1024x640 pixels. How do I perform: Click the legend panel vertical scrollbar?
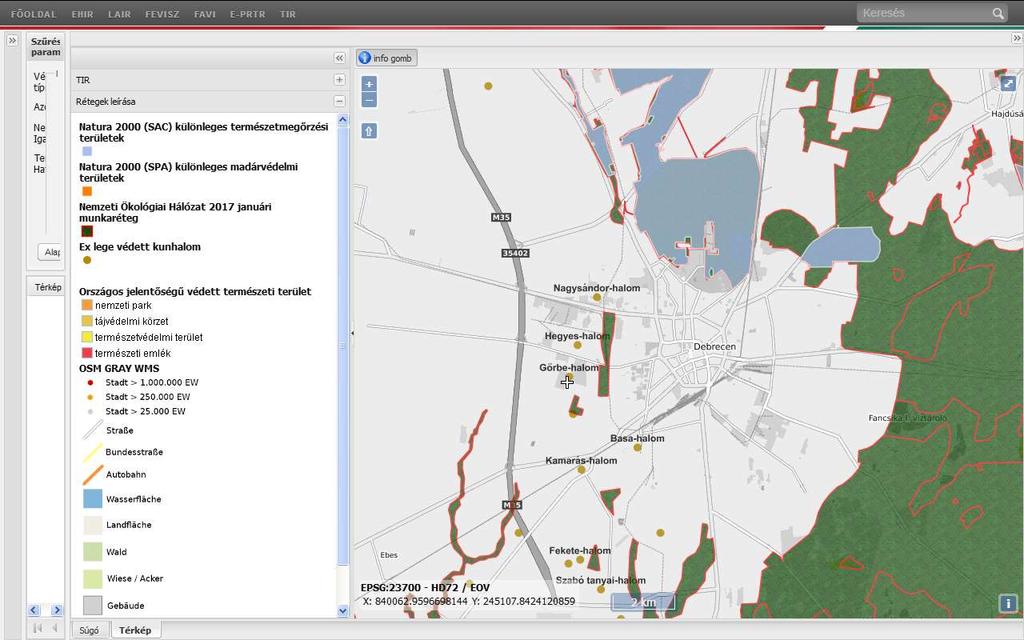[343, 346]
